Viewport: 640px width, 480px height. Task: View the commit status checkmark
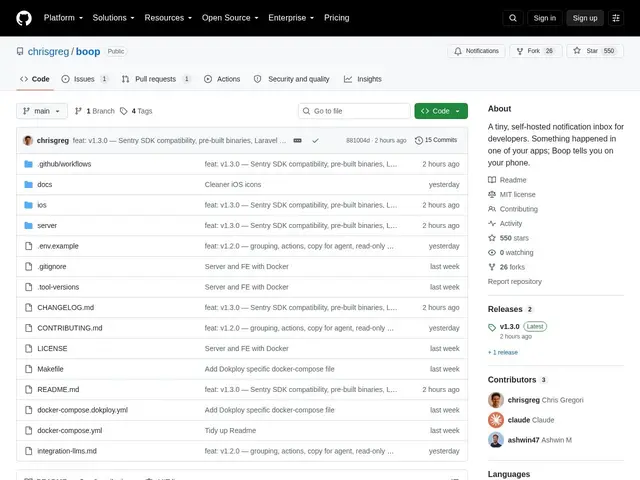[315, 140]
